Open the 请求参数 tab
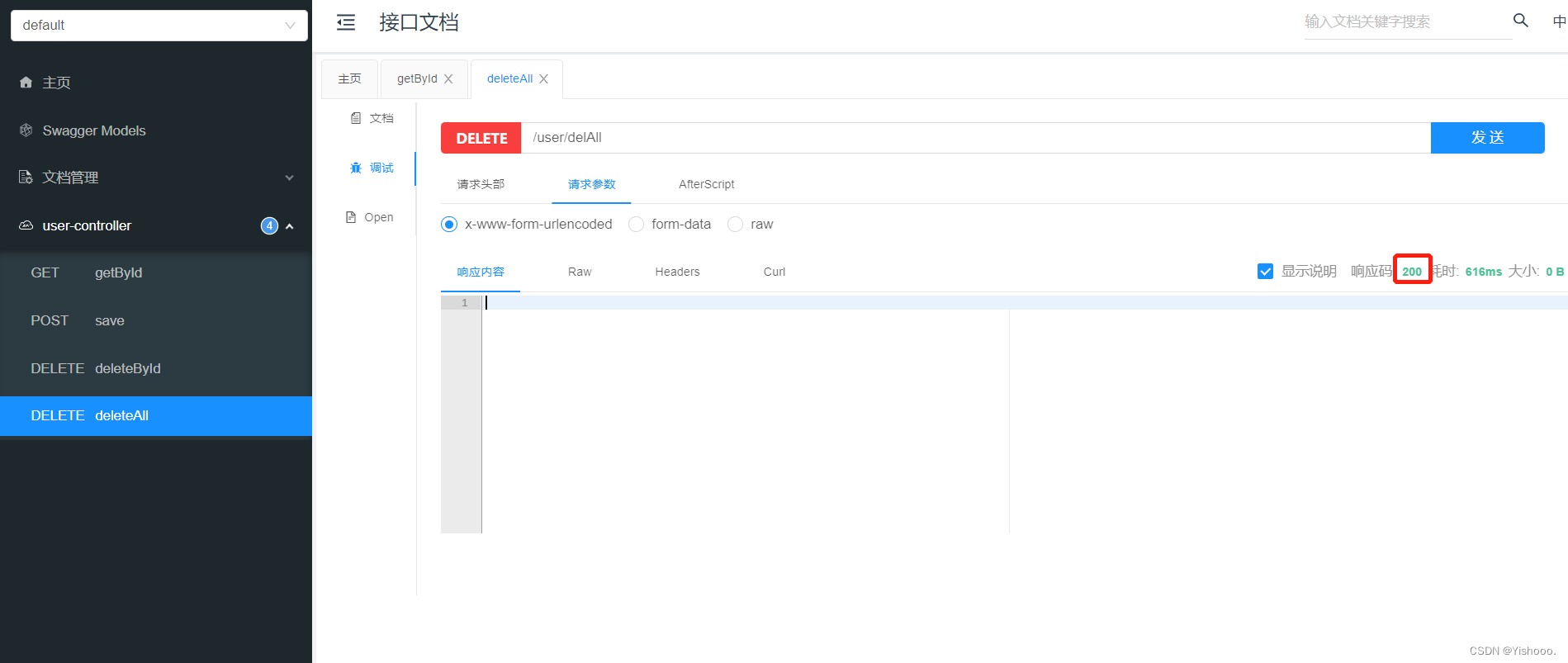1568x663 pixels. [591, 184]
